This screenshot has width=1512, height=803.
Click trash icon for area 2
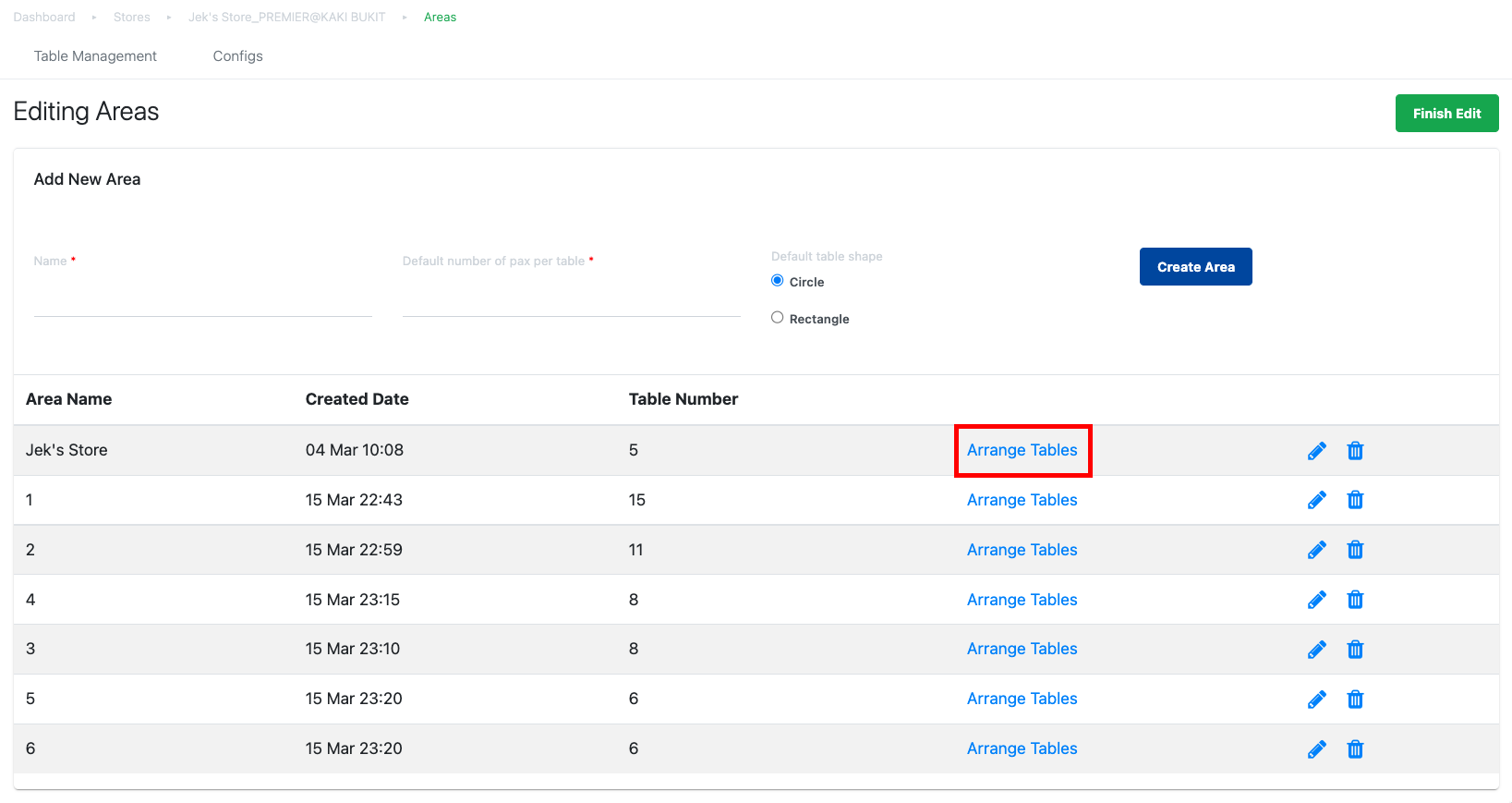(x=1355, y=550)
